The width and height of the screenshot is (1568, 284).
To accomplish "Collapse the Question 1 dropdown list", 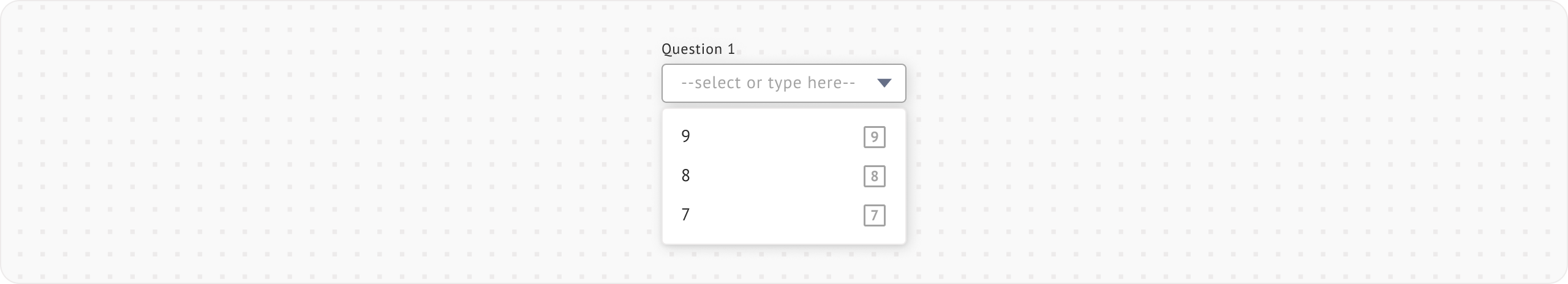I will click(x=884, y=83).
